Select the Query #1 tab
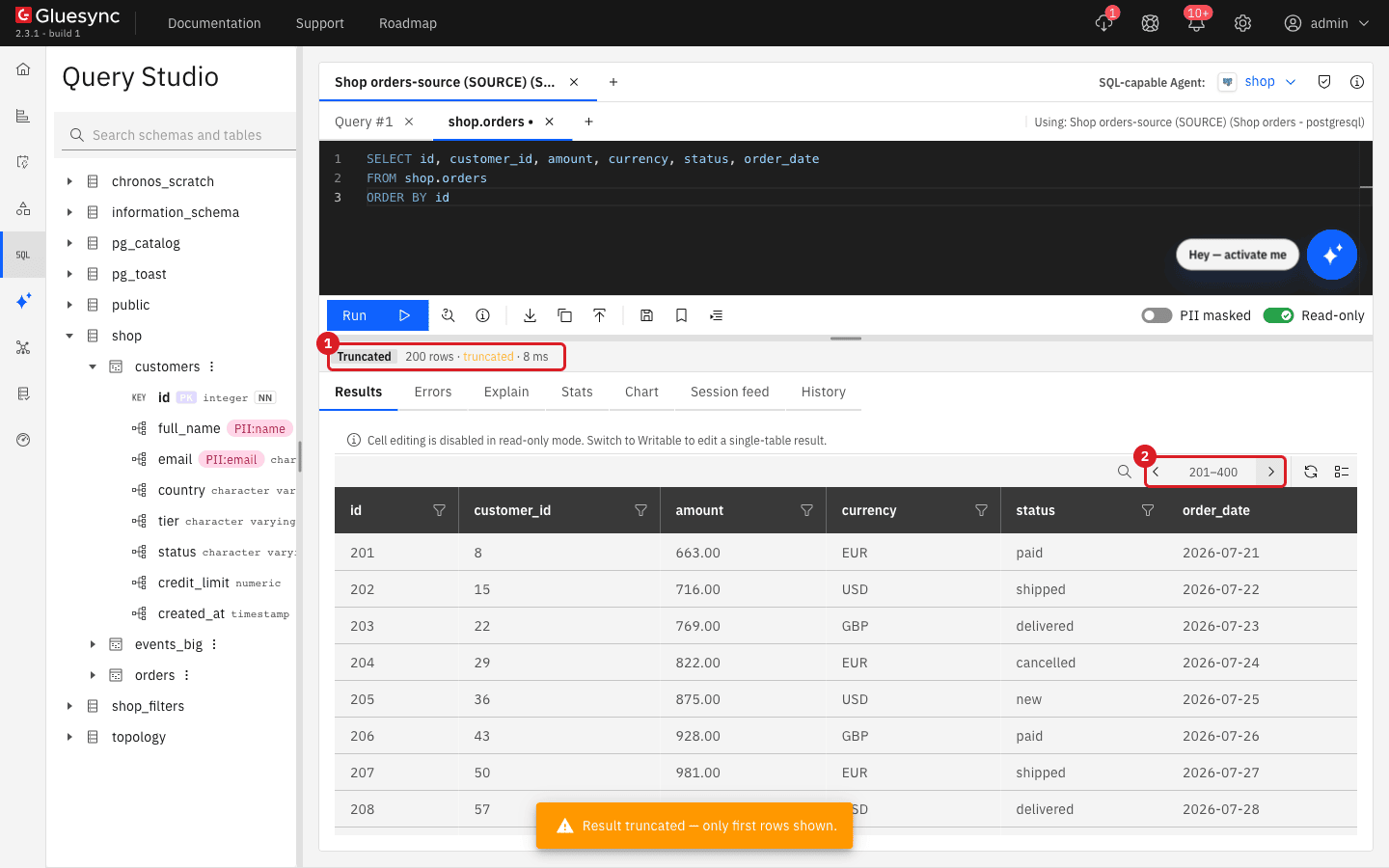This screenshot has height=868, width=1389. [x=364, y=122]
